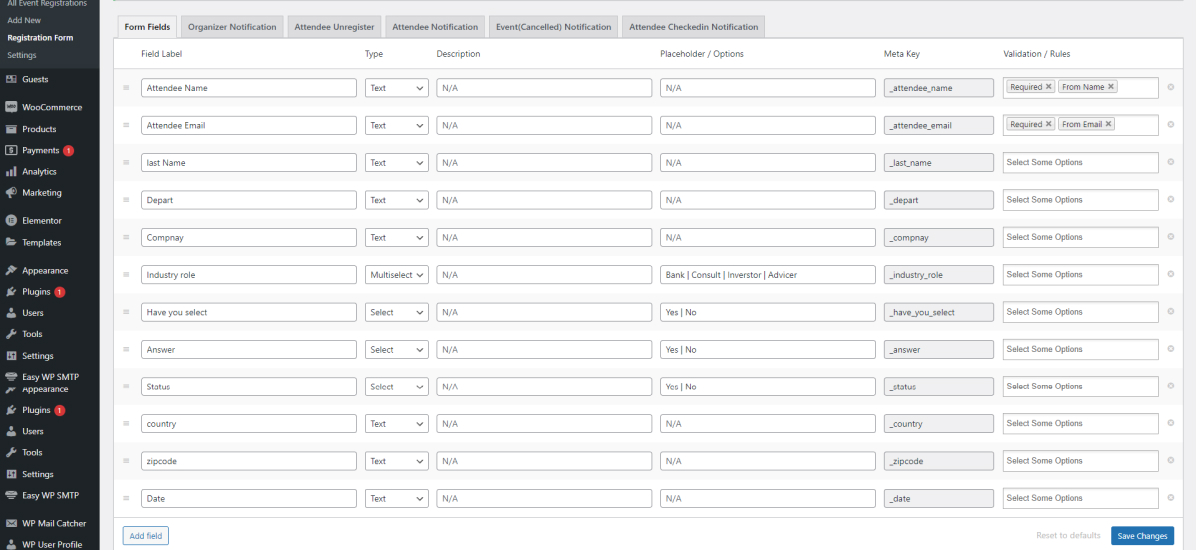Open the validation rules selector for Depart
1200x550 pixels.
[x=1080, y=200]
